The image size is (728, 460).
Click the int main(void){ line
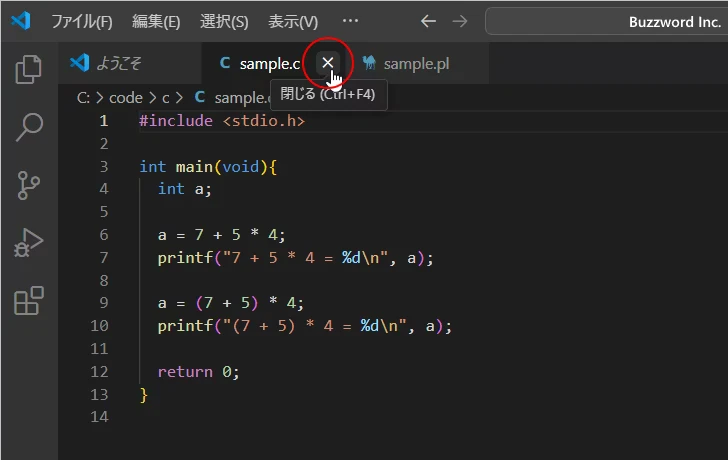(x=208, y=167)
